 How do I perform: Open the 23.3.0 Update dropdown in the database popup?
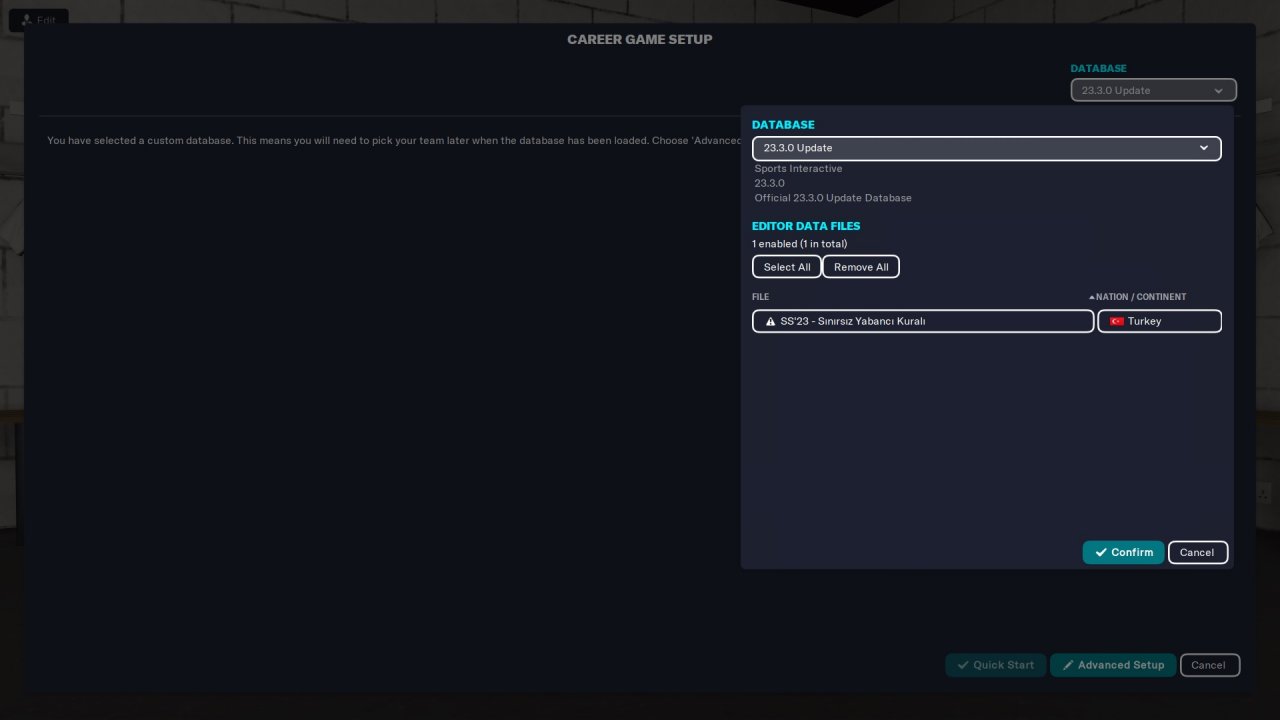click(x=987, y=148)
